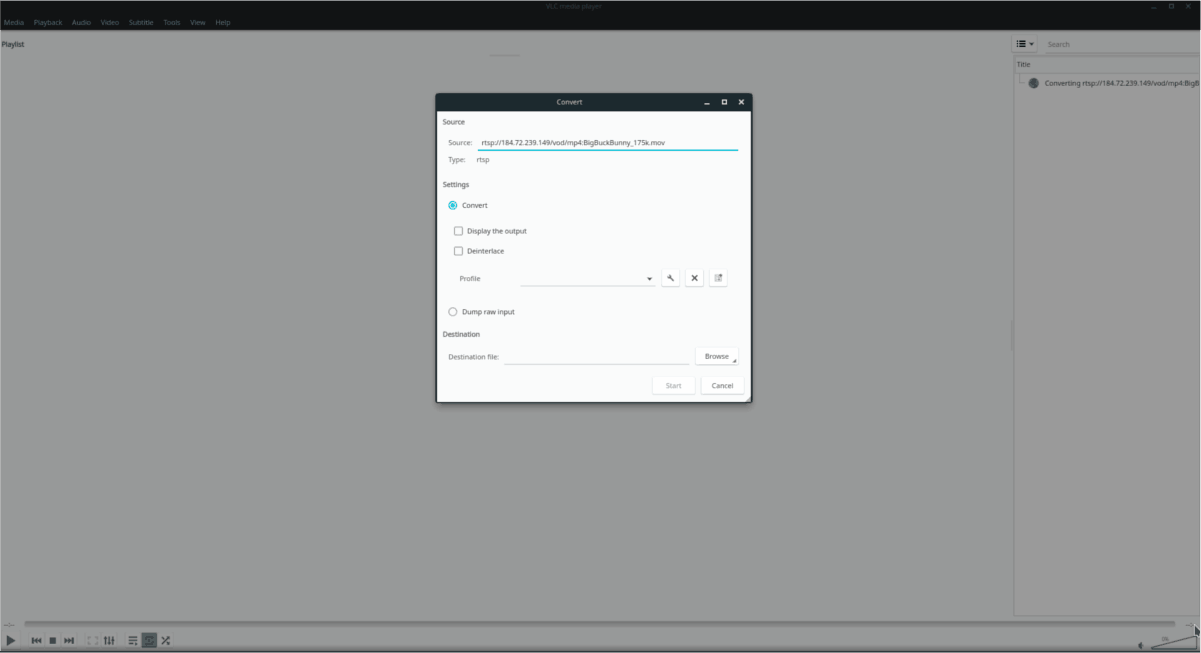The height and width of the screenshot is (653, 1201).
Task: Delete selected profile X icon
Action: coord(695,278)
